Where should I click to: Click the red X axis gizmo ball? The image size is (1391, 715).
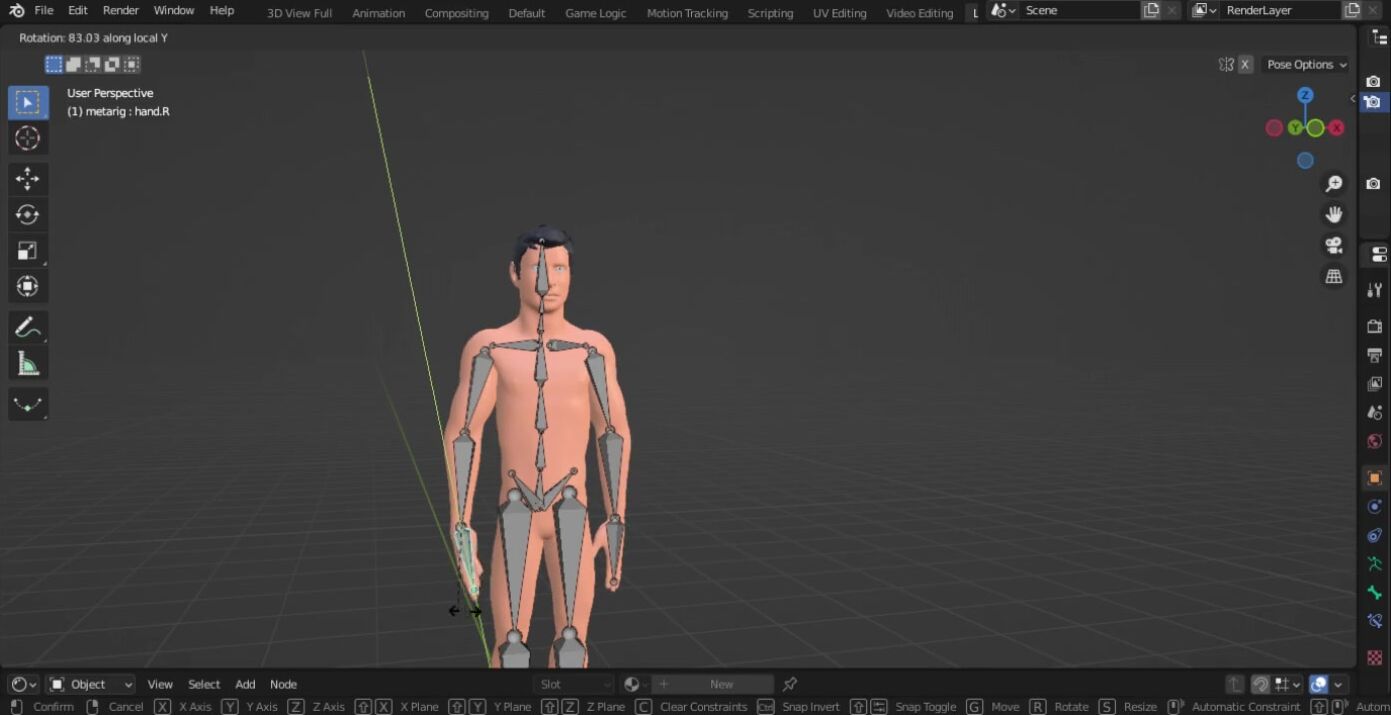tap(1336, 128)
